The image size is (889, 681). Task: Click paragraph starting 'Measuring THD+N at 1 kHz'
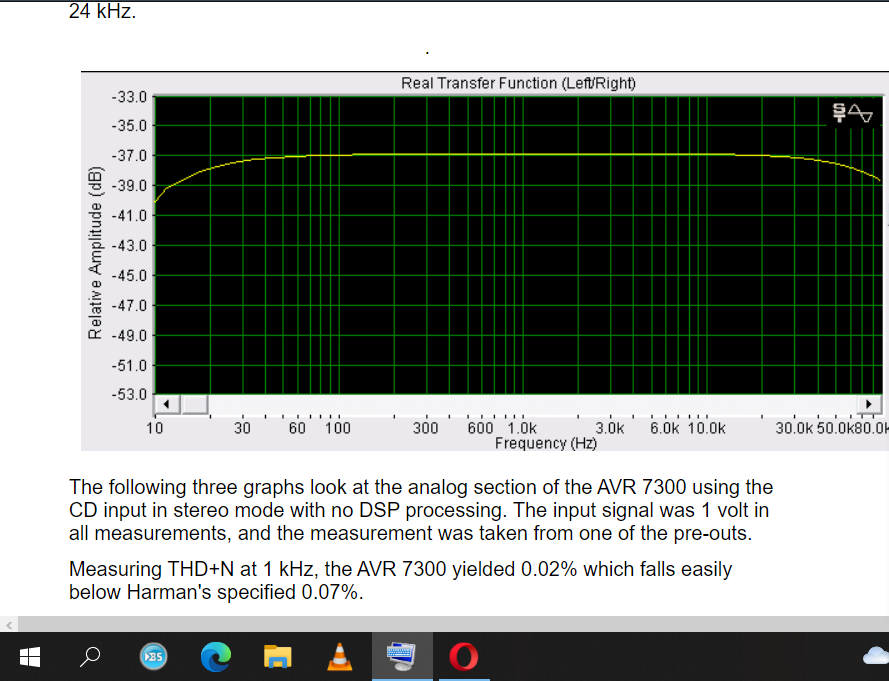[400, 580]
